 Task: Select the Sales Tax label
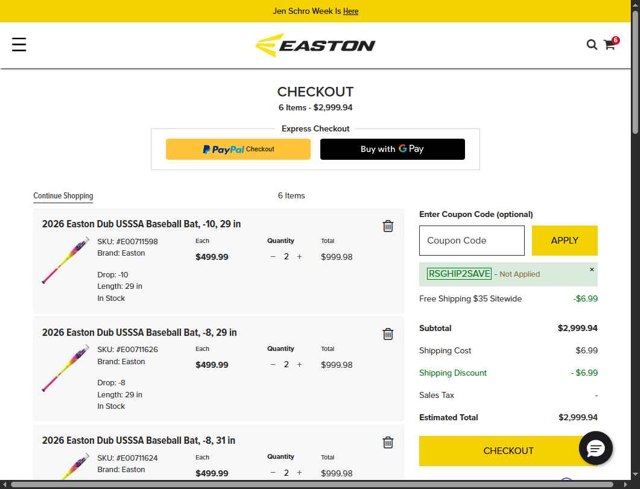436,395
